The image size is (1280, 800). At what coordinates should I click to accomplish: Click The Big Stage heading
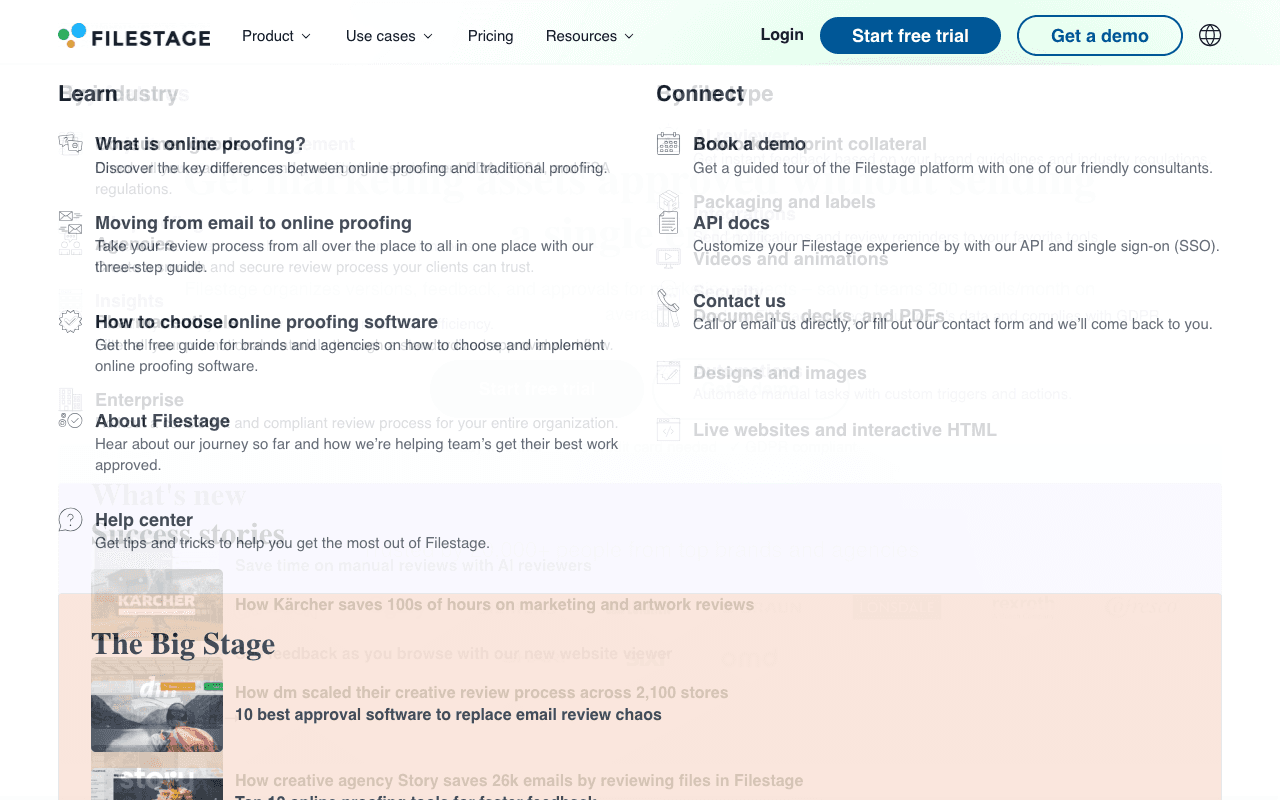click(x=183, y=644)
